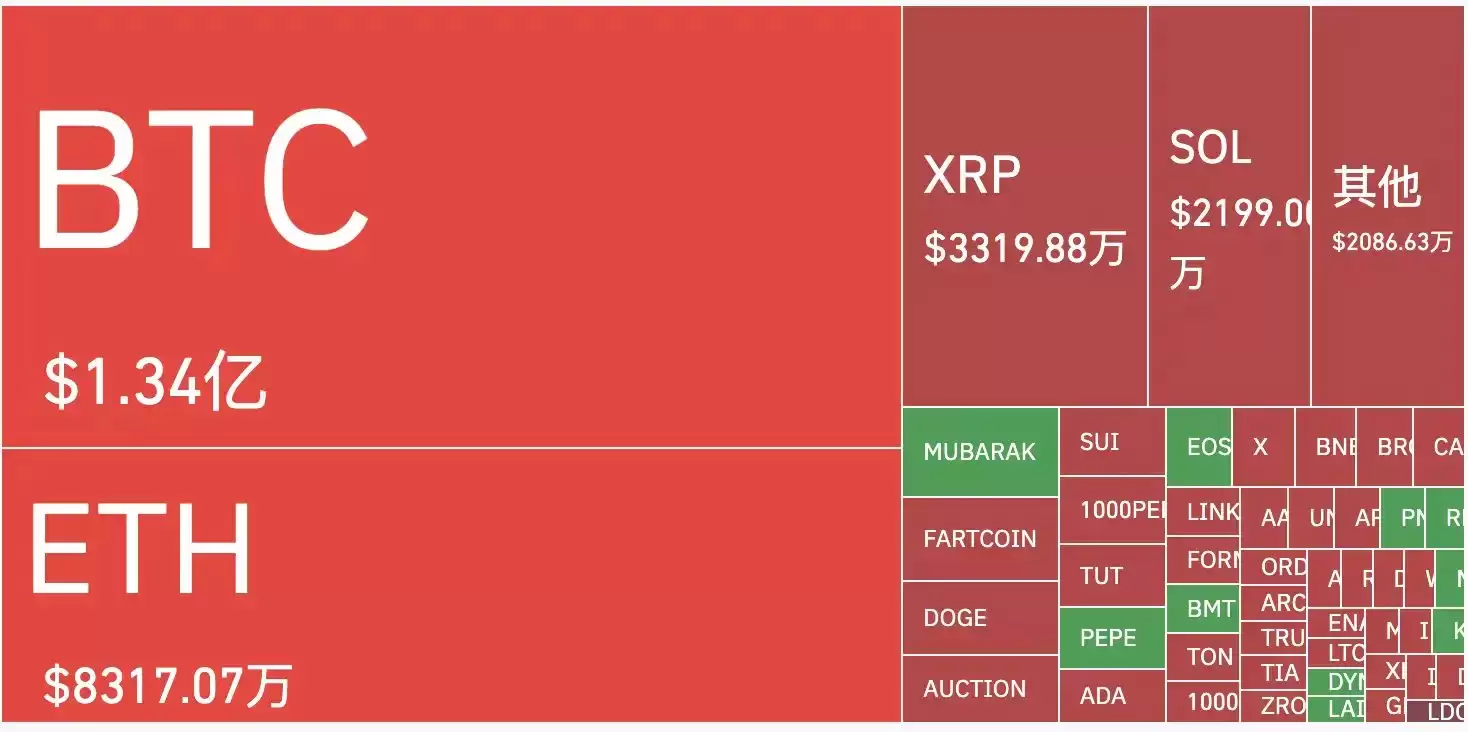1468x732 pixels.
Task: Select the FARTCOIN tile
Action: 980,539
